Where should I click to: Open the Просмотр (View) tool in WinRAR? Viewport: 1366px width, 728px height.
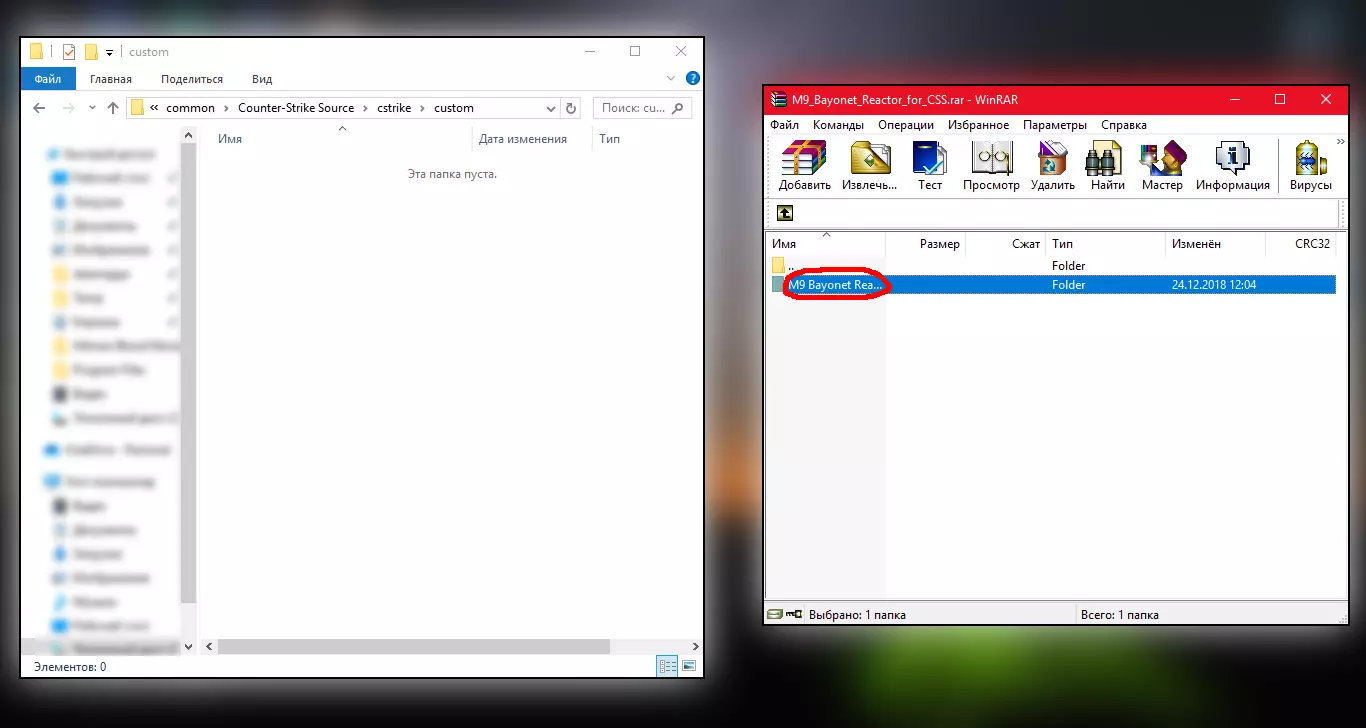pos(991,158)
